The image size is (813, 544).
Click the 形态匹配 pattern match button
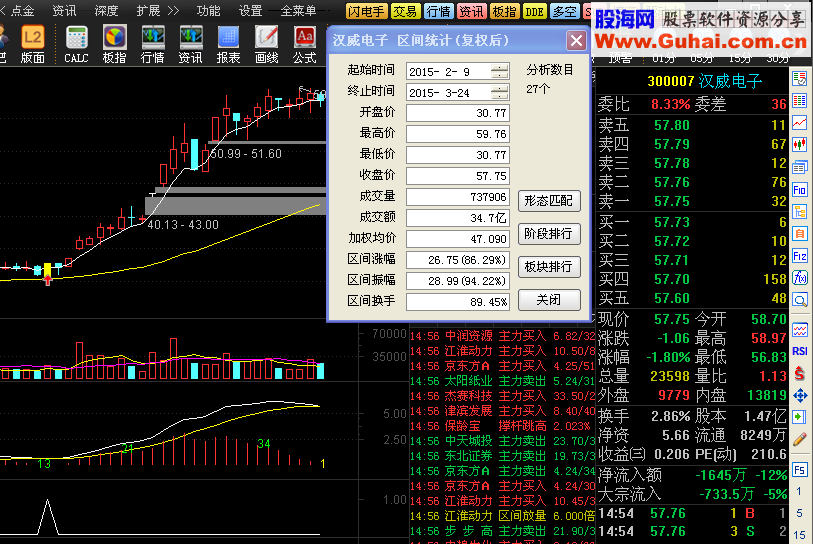tap(549, 201)
